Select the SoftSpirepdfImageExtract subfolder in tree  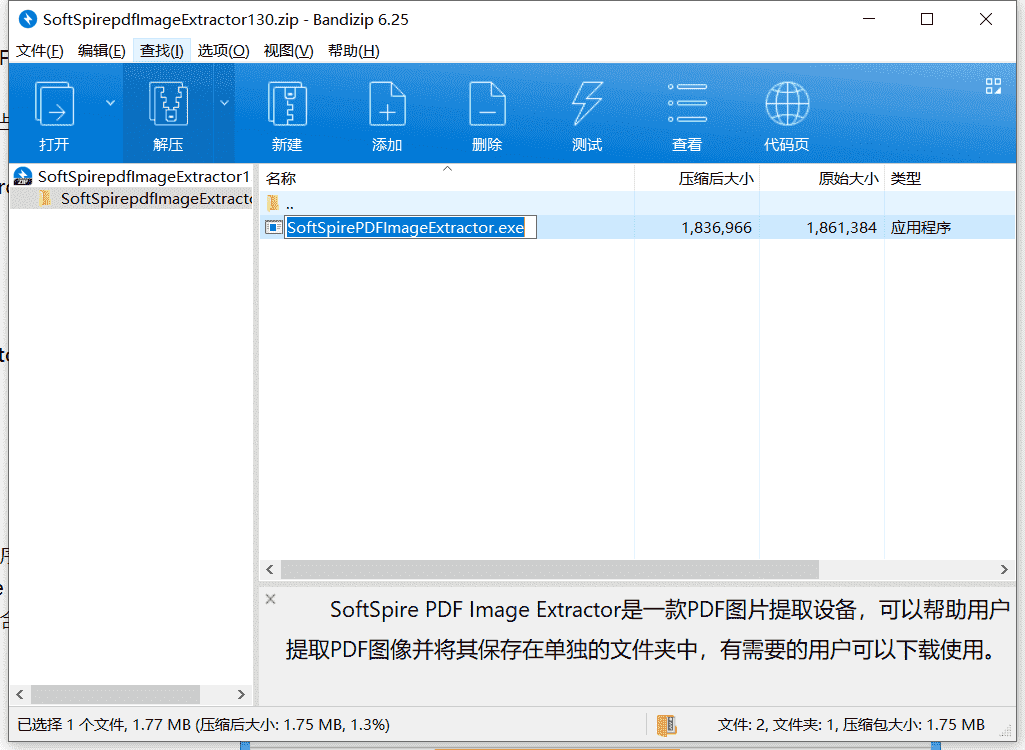point(156,198)
